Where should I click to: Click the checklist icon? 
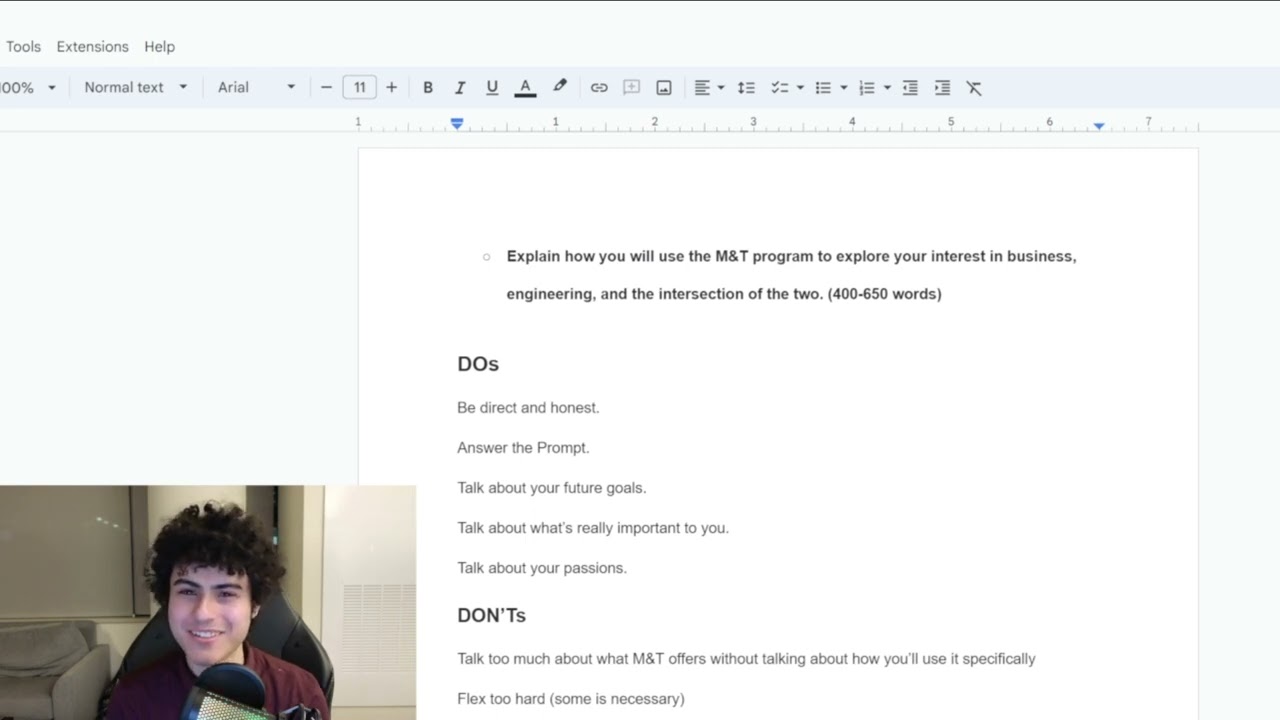[779, 88]
